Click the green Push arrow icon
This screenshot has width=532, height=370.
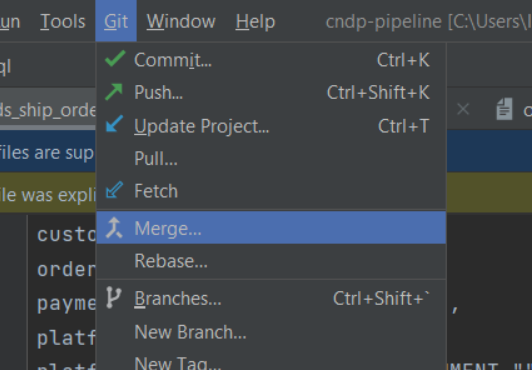[x=114, y=92]
